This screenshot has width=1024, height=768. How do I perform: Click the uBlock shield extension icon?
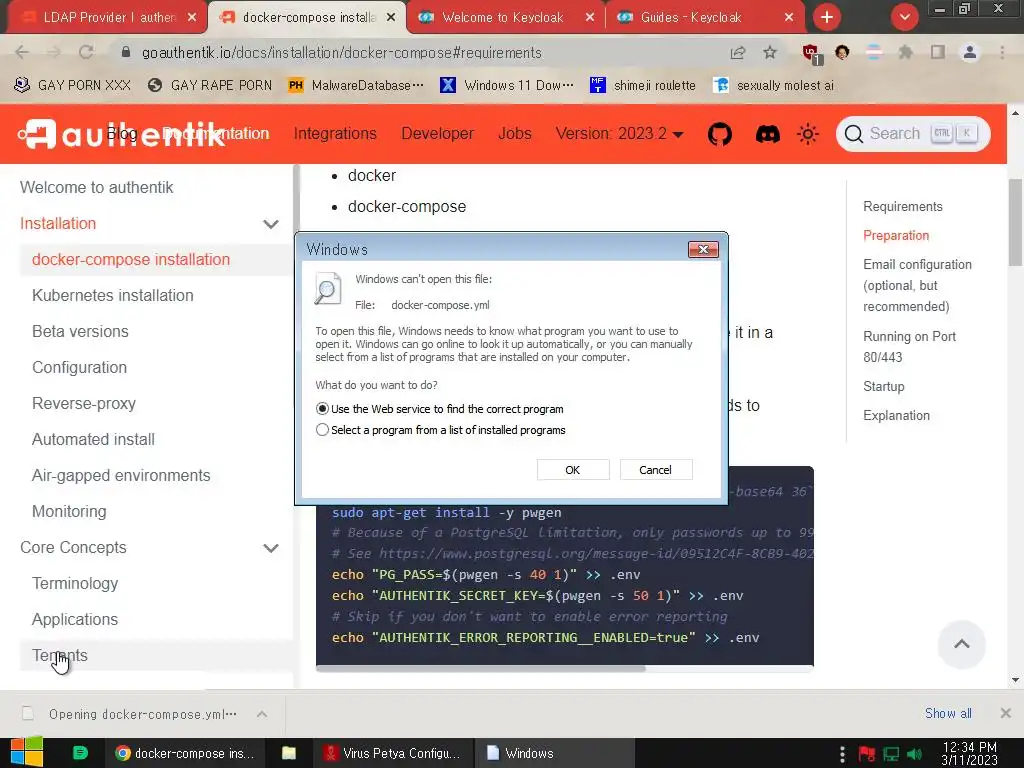pyautogui.click(x=811, y=54)
